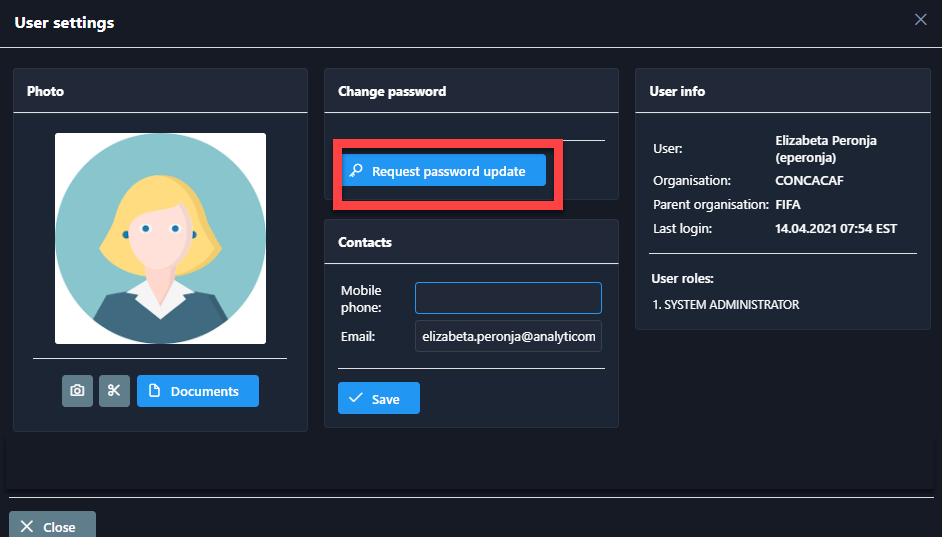Save the contact details
The width and height of the screenshot is (942, 537).
click(x=379, y=398)
